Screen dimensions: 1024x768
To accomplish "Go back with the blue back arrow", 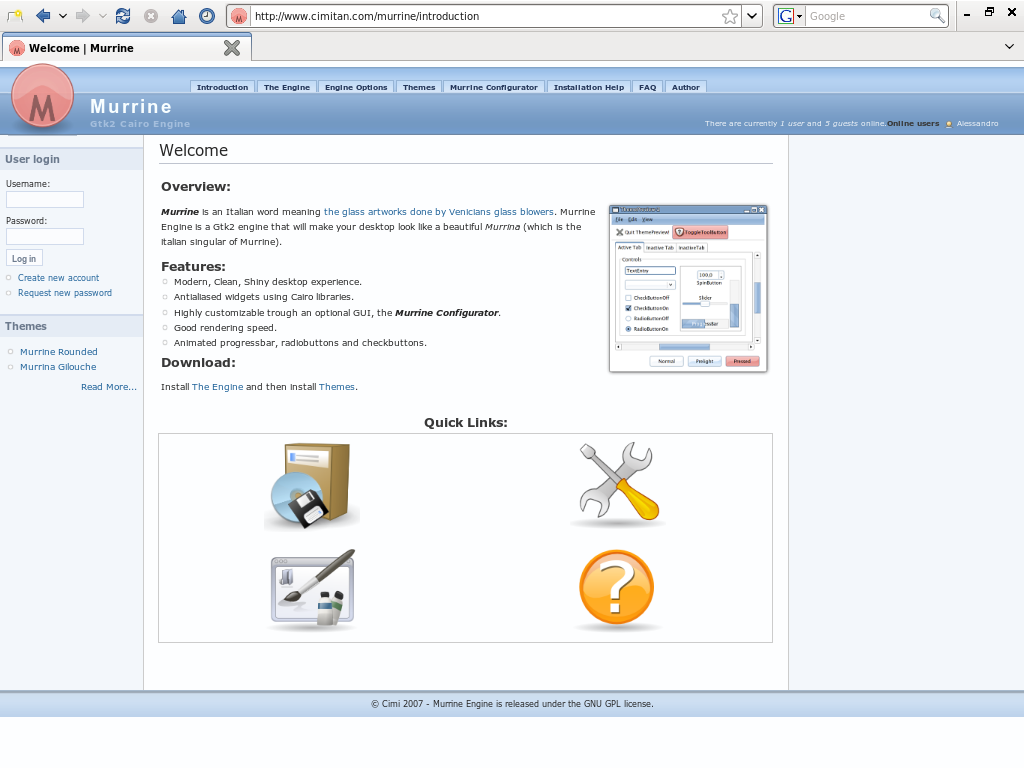I will pos(43,16).
